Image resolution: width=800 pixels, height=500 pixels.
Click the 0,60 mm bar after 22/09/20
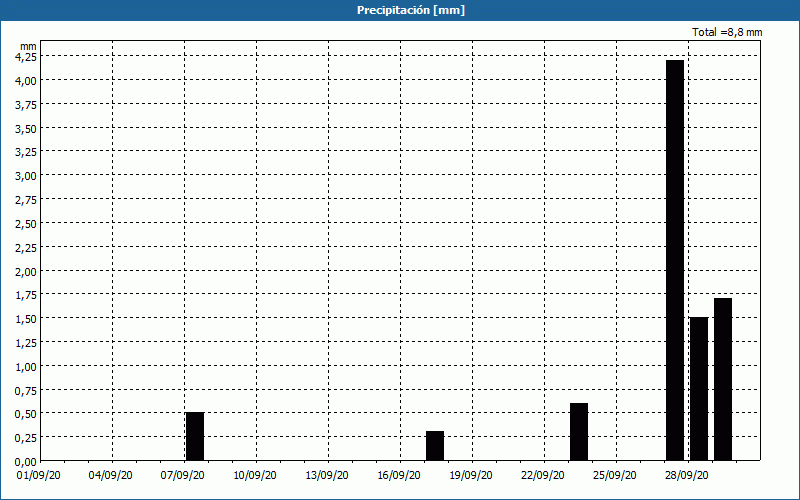tap(579, 432)
